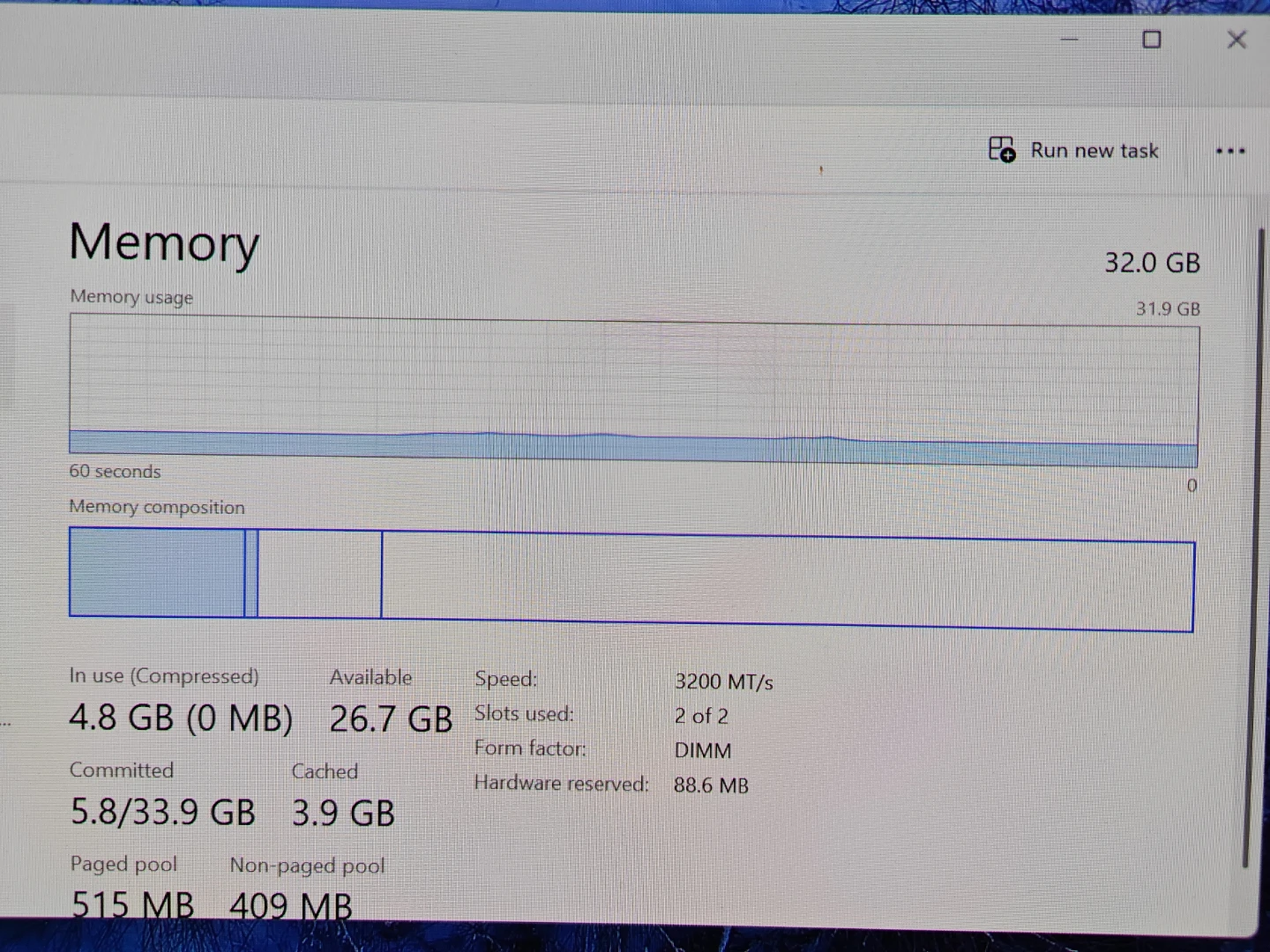The image size is (1270, 952).
Task: Click the Committed value 5.8/33.9 GB
Action: point(163,812)
